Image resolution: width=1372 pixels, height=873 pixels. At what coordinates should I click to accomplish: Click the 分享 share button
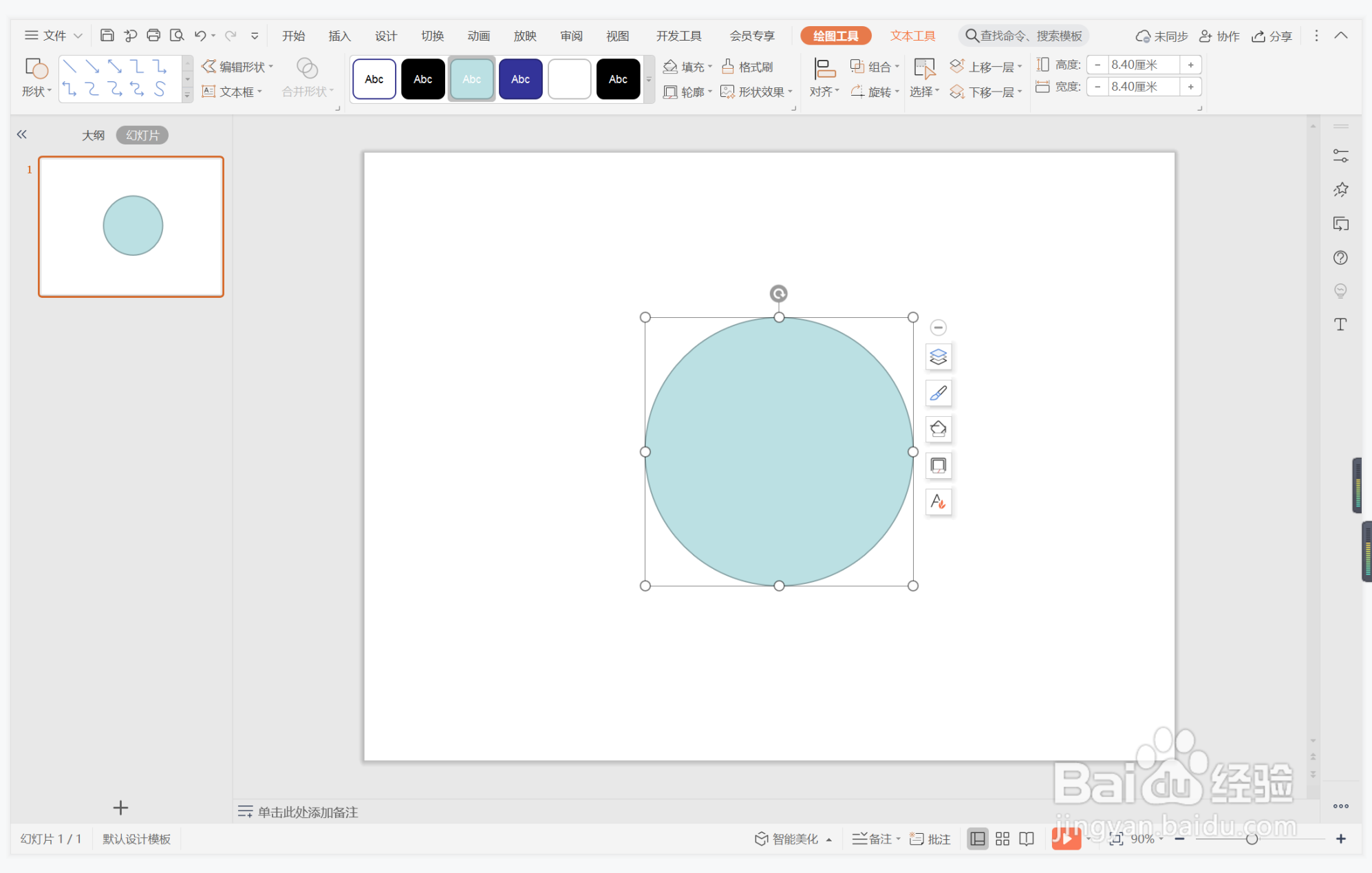[1272, 36]
